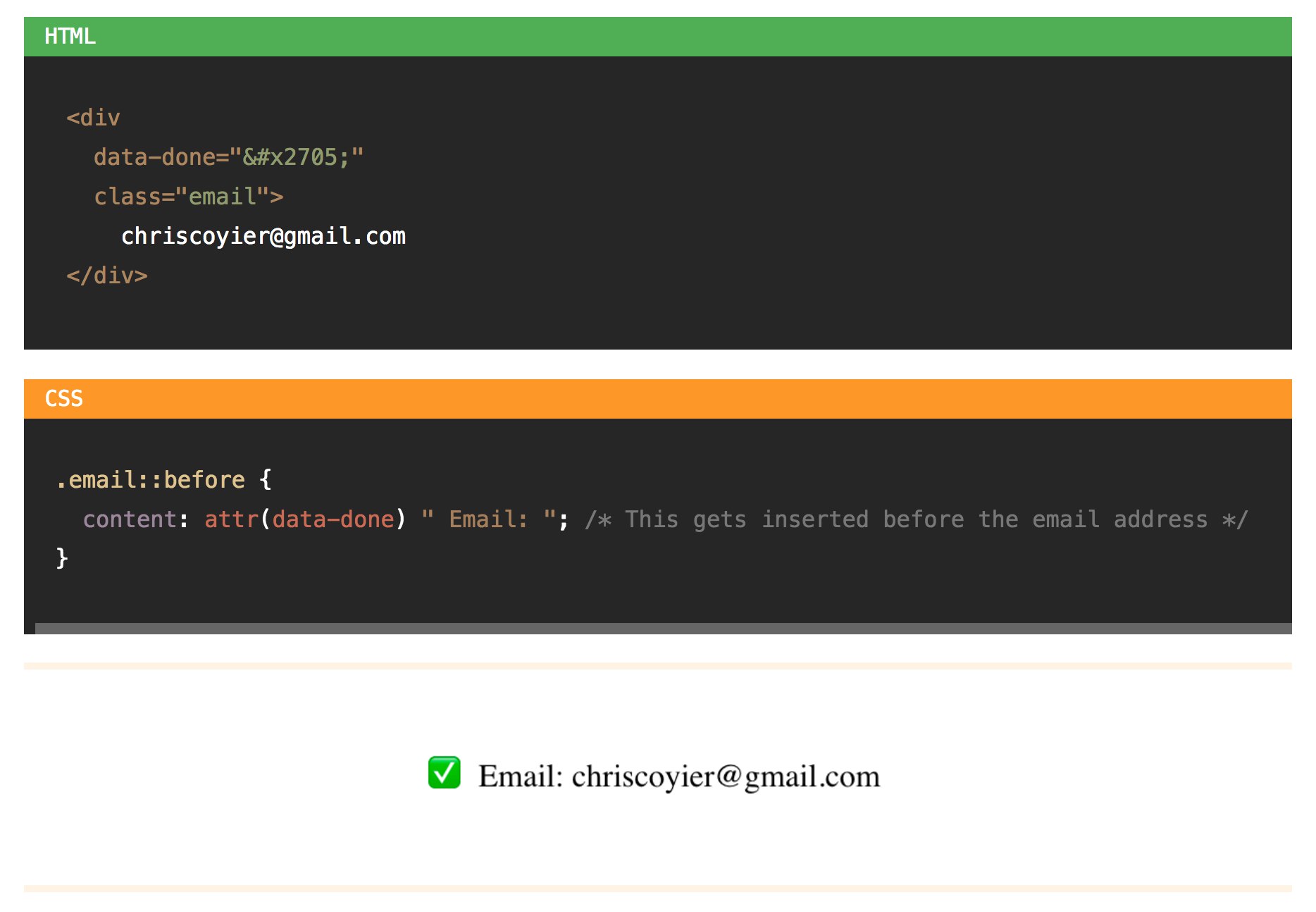Viewport: 1316px width, 912px height.
Task: Click the rendered 'chriscoyier@gmail.com' output text
Action: (726, 777)
